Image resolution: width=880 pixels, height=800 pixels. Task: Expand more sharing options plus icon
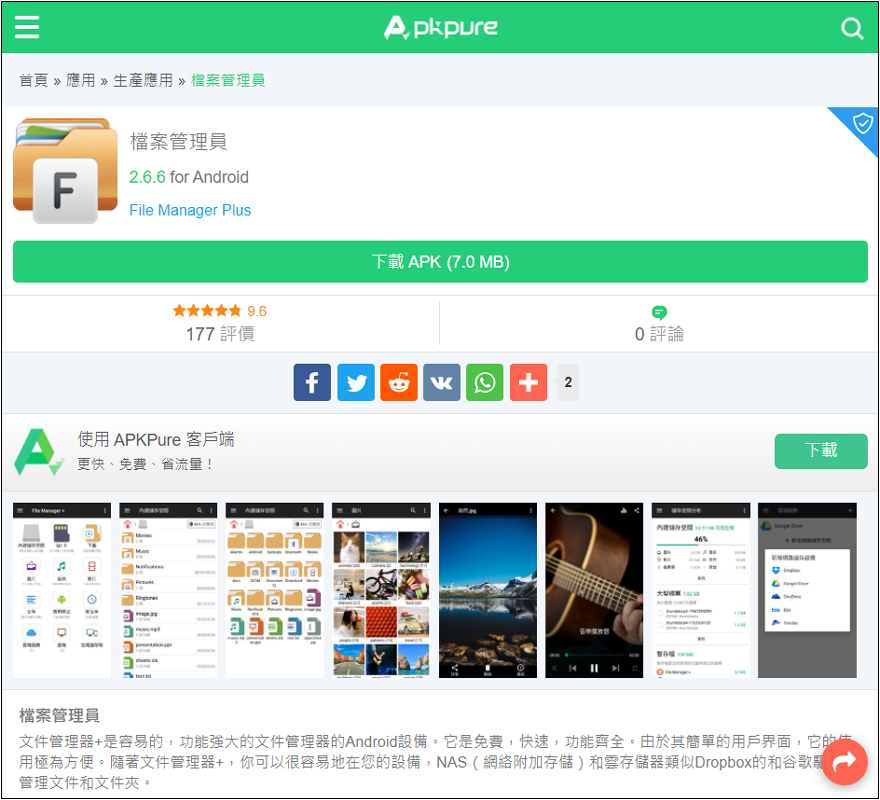click(x=528, y=382)
